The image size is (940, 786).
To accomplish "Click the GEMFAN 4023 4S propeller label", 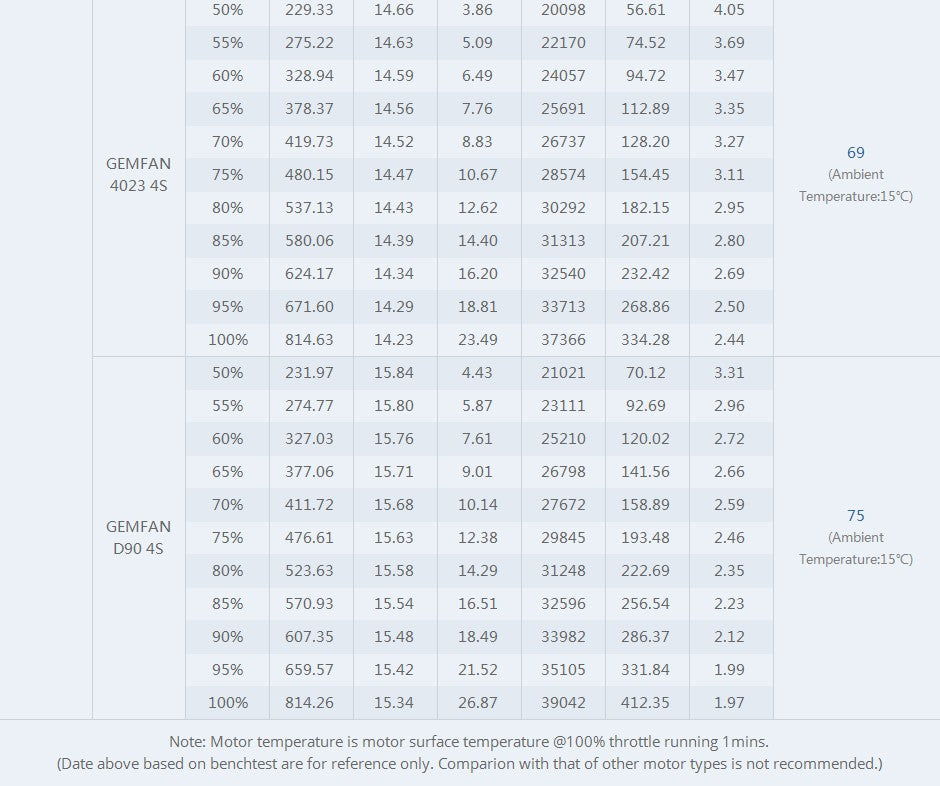I will pyautogui.click(x=138, y=175).
